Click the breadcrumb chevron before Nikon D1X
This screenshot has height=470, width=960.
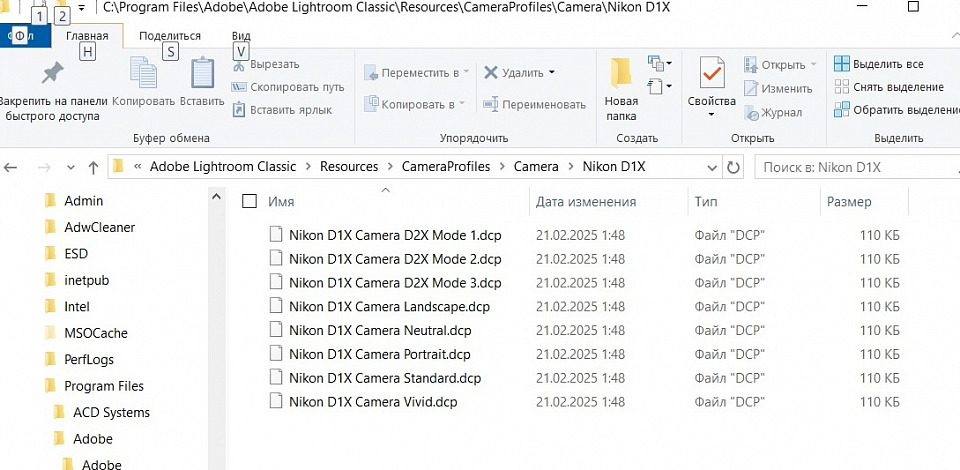(571, 166)
